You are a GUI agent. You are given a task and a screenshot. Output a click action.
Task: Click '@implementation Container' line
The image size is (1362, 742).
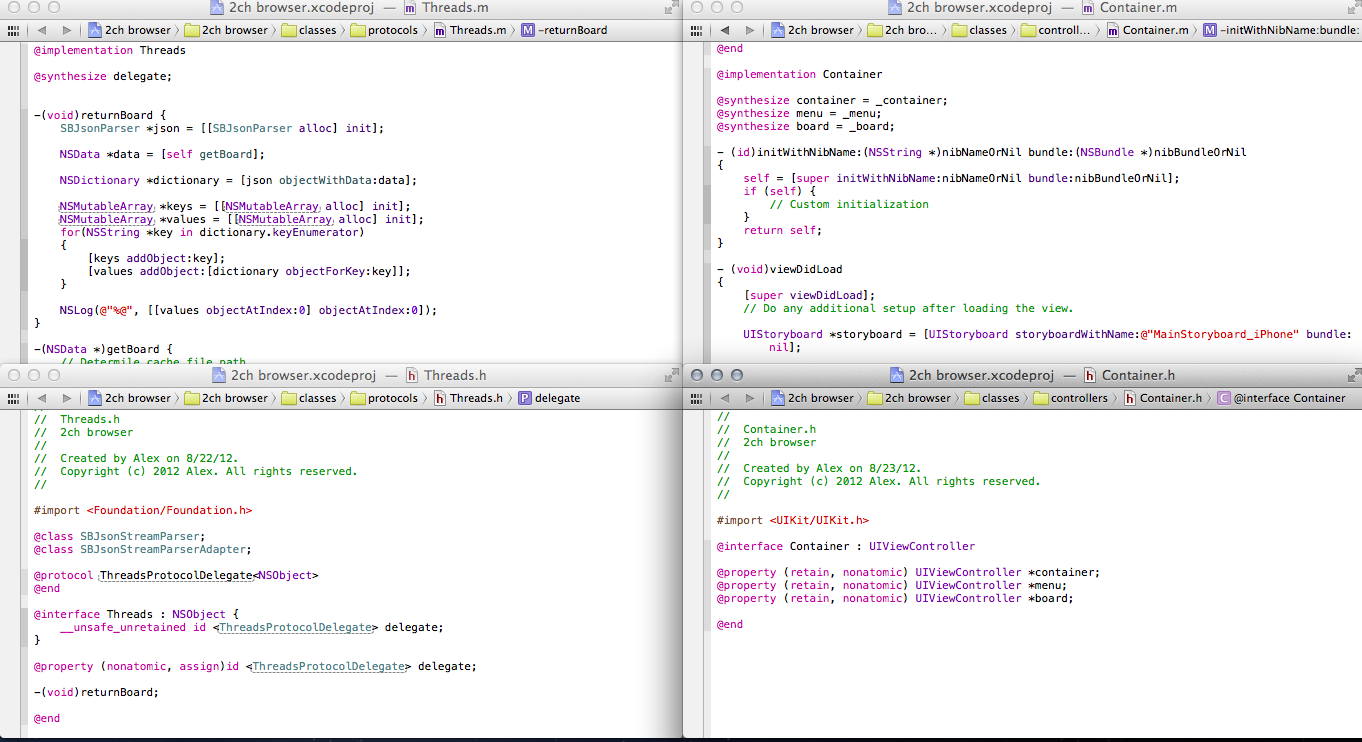pyautogui.click(x=800, y=74)
